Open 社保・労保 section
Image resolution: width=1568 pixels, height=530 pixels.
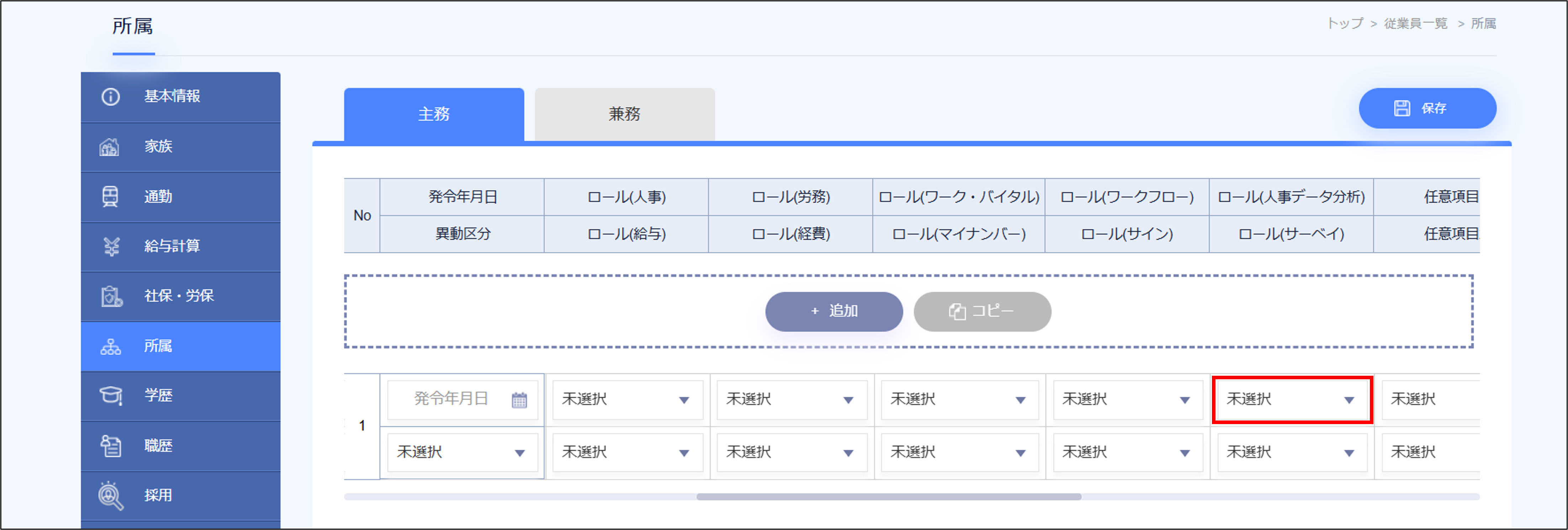click(181, 296)
